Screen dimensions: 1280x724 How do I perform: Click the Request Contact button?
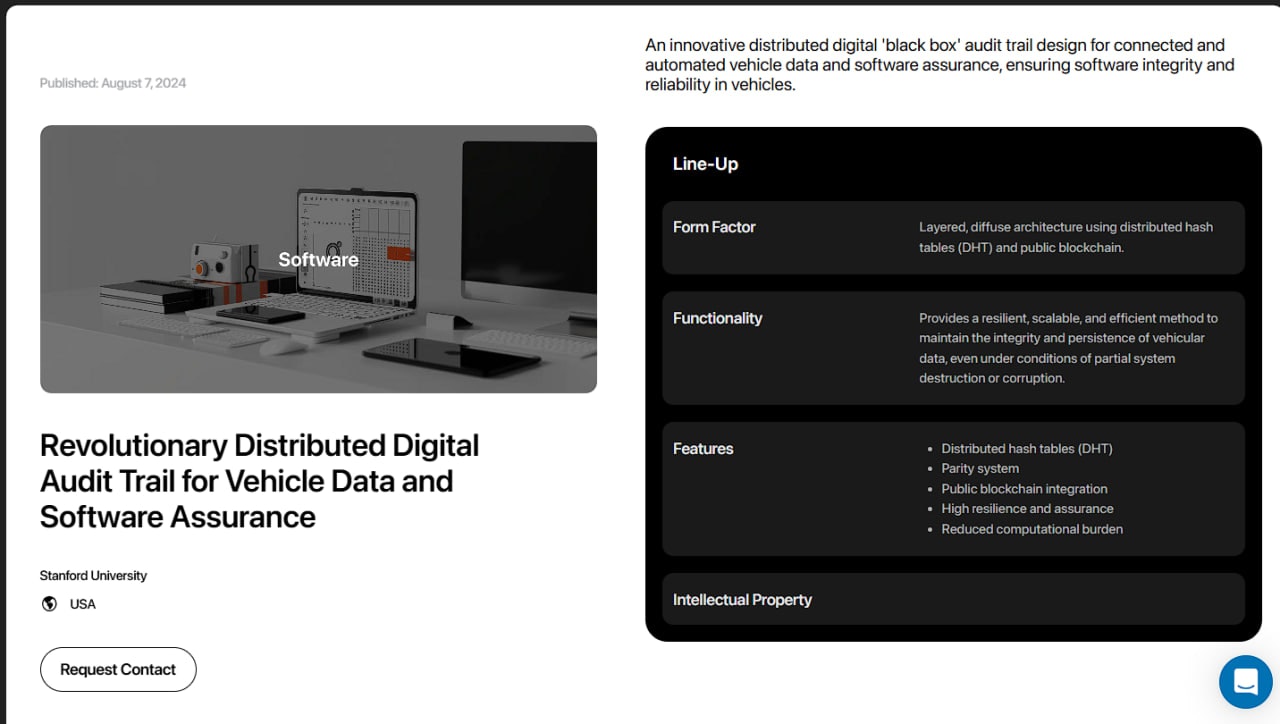[118, 669]
